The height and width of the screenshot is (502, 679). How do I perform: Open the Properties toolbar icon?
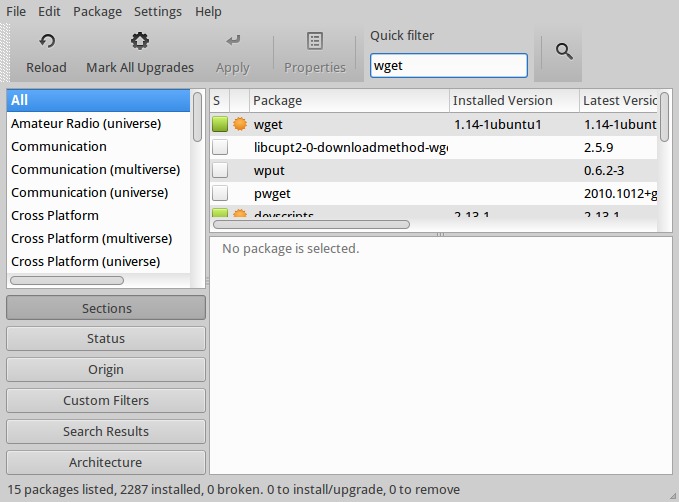pos(315,41)
